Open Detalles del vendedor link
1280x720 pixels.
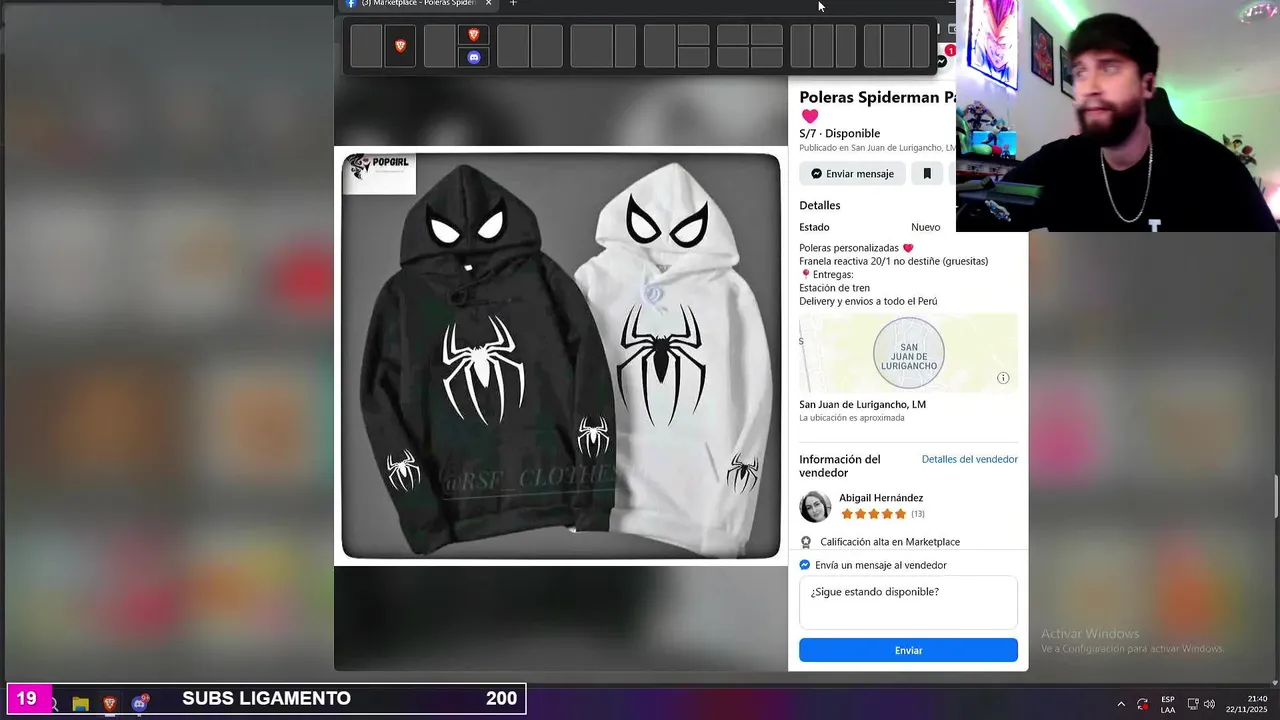point(969,459)
